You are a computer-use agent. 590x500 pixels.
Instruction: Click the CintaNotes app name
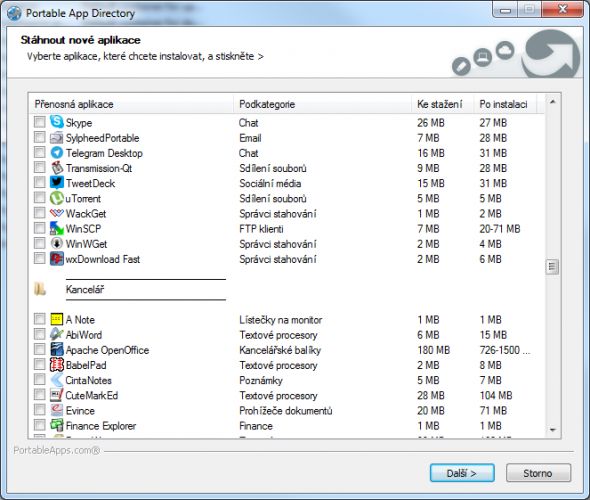[88, 380]
